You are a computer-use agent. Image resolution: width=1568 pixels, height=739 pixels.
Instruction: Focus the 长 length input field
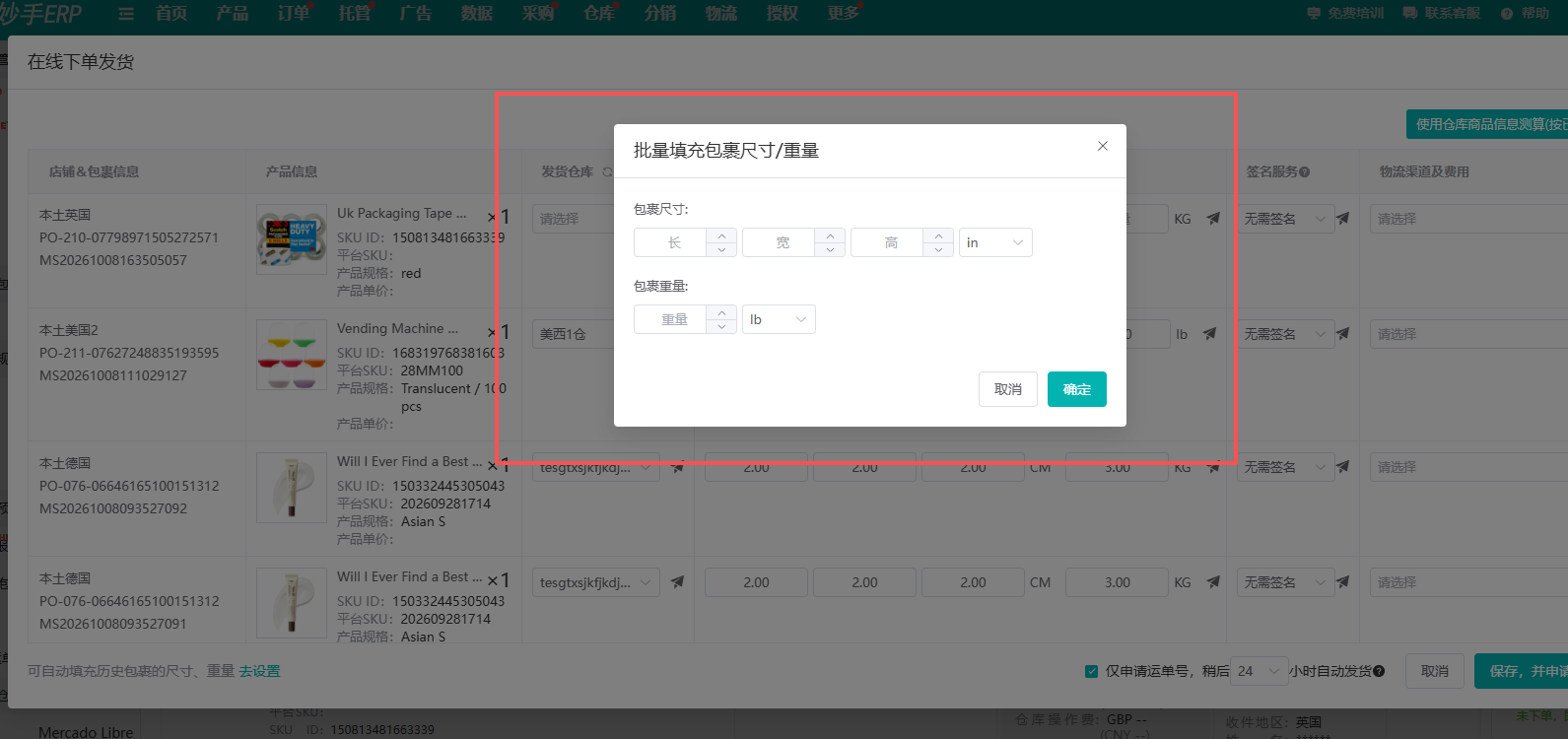click(x=670, y=242)
